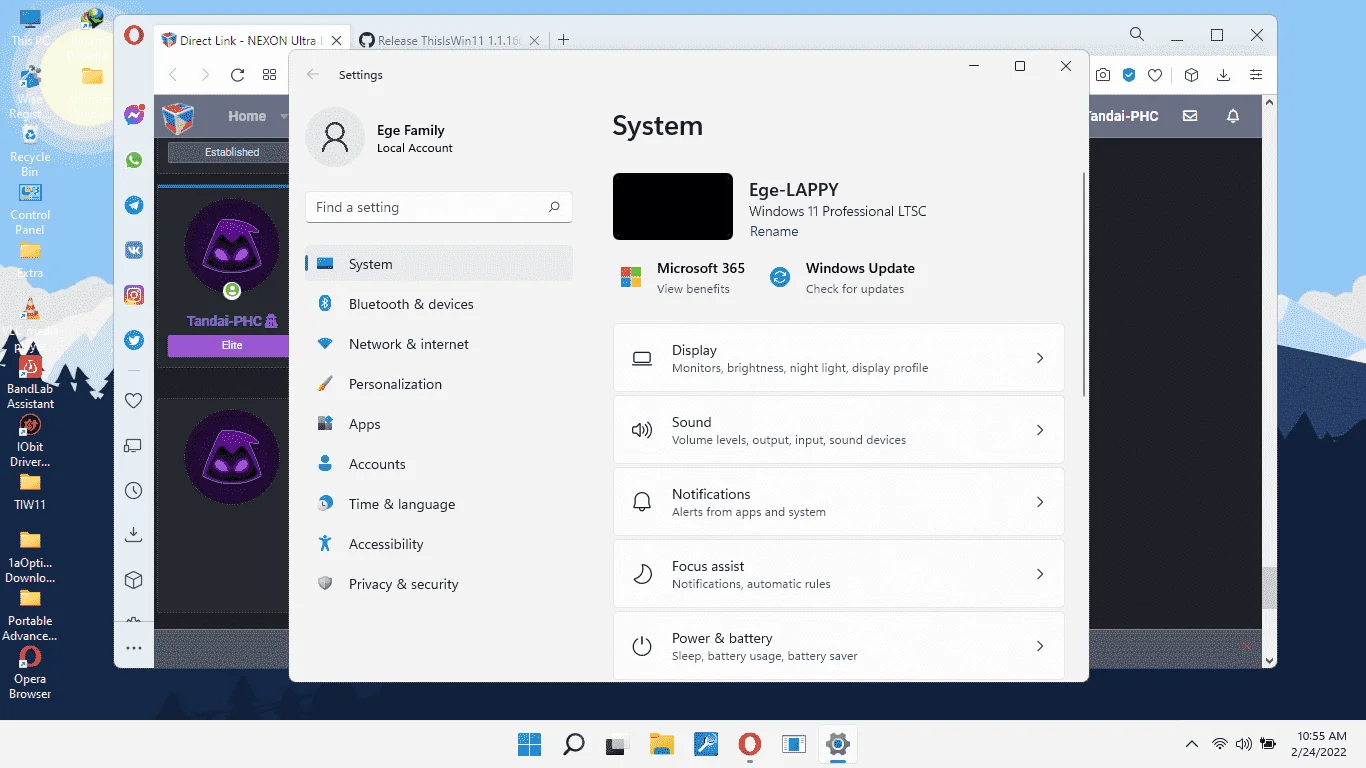Open website mail envelope icon
This screenshot has height=768, width=1366.
(x=1190, y=116)
